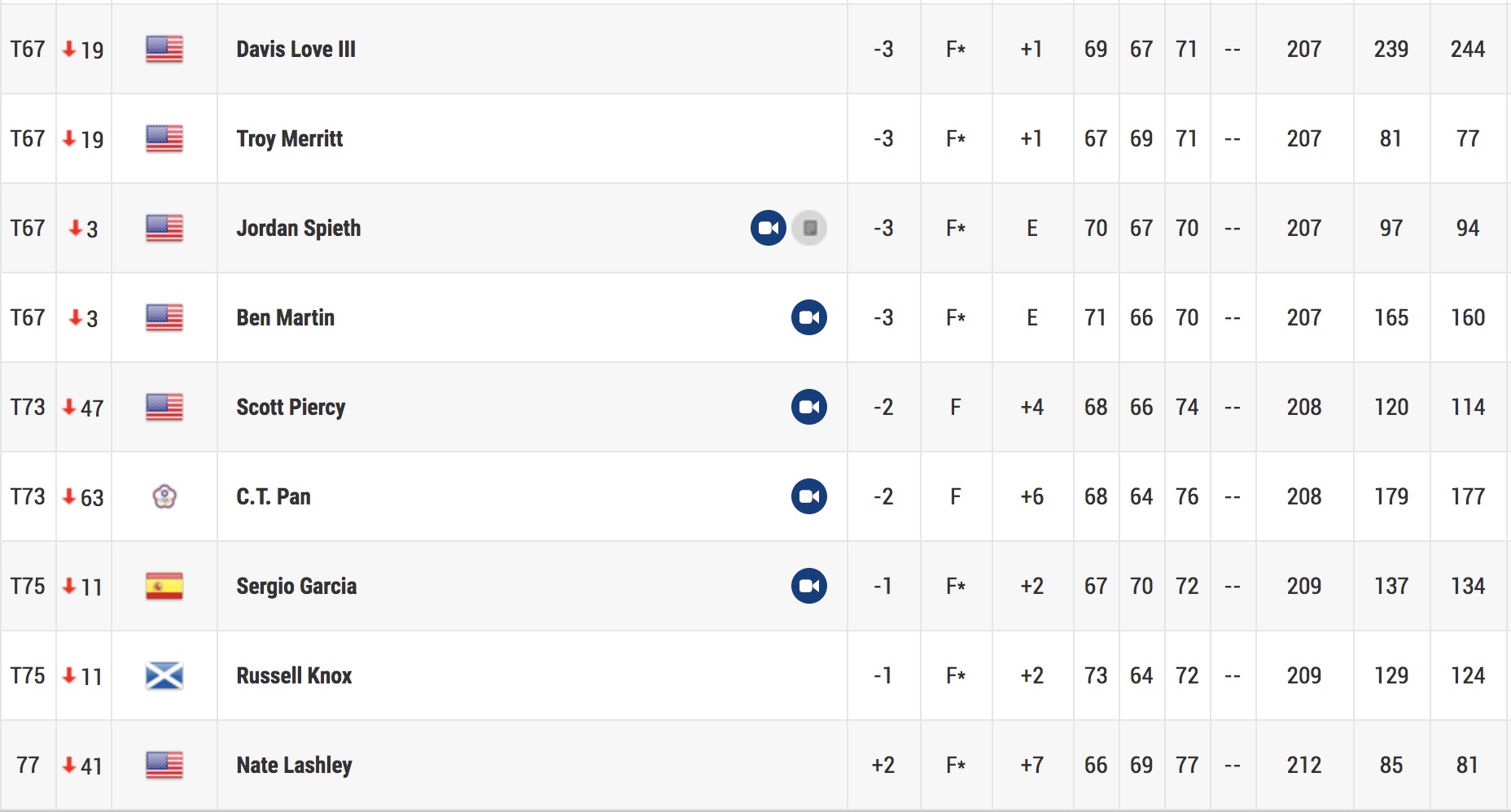Click the USA flag beside Davis Love III

click(164, 49)
